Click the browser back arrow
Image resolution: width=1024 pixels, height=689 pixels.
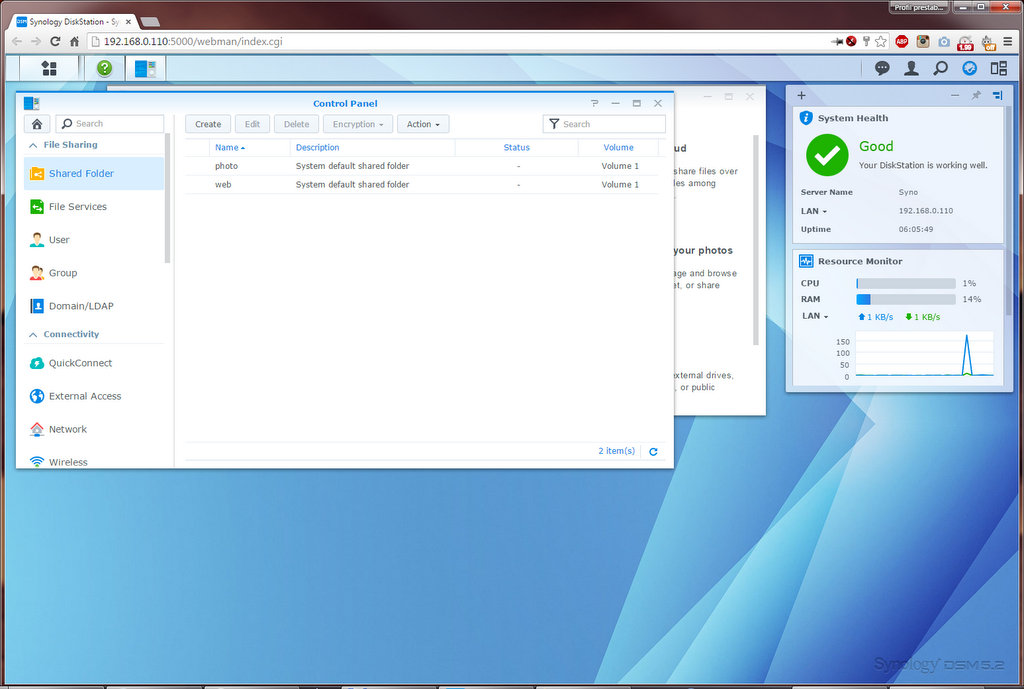point(17,41)
